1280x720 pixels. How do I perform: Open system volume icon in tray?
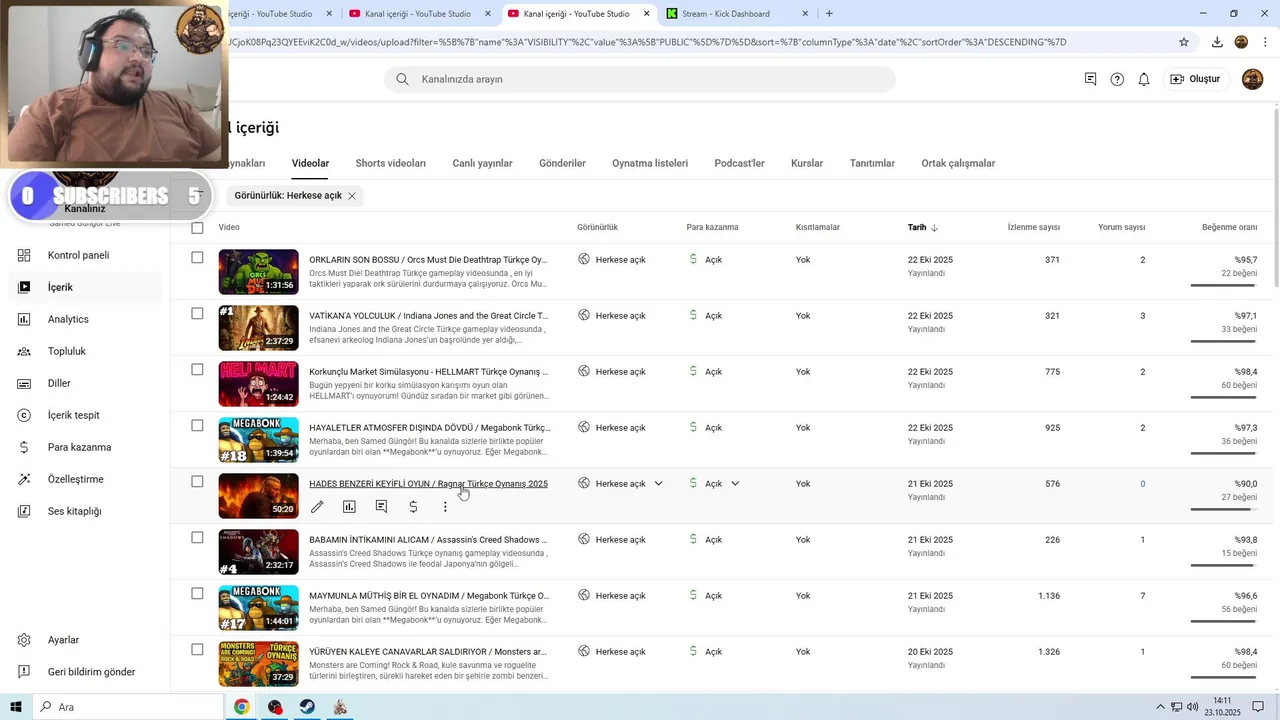(x=1192, y=707)
